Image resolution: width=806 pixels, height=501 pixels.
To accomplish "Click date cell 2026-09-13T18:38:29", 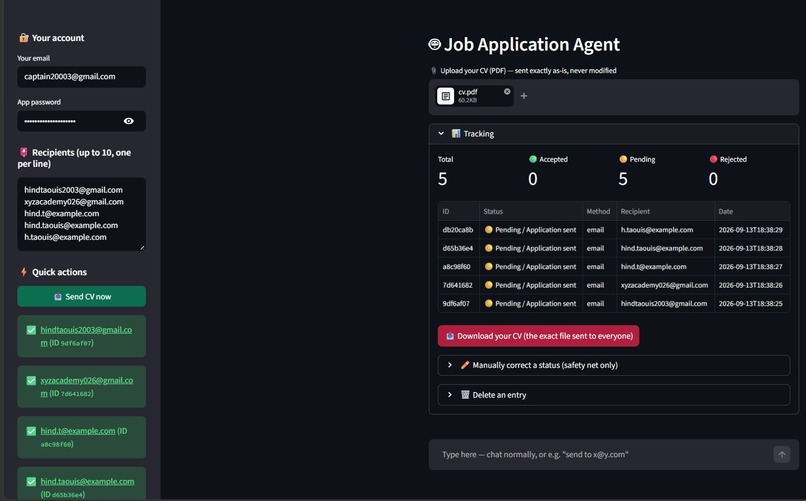I will click(x=752, y=230).
